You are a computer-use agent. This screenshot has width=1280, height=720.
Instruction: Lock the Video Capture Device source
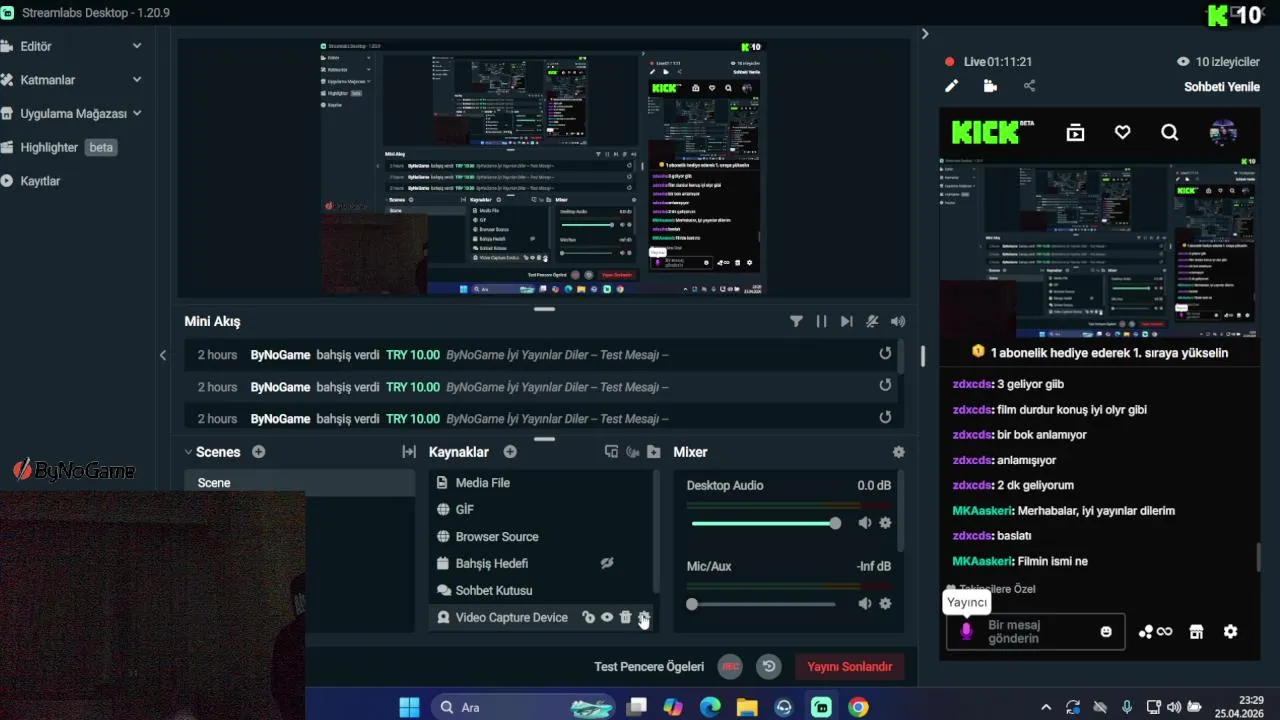click(588, 618)
